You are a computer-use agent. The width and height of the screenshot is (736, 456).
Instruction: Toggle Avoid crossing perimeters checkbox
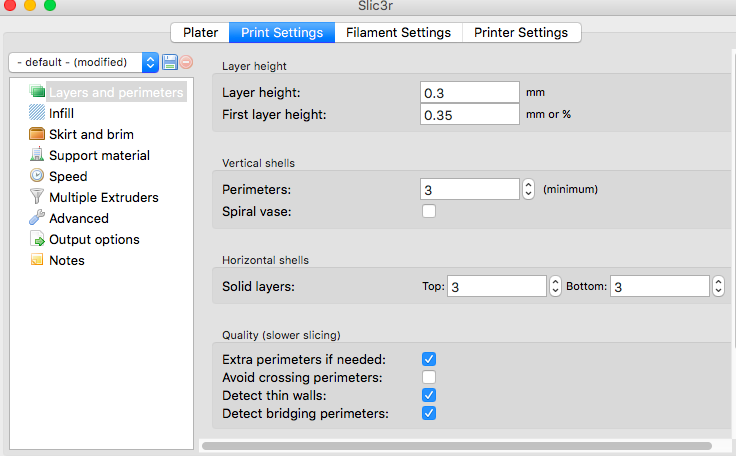tap(429, 377)
